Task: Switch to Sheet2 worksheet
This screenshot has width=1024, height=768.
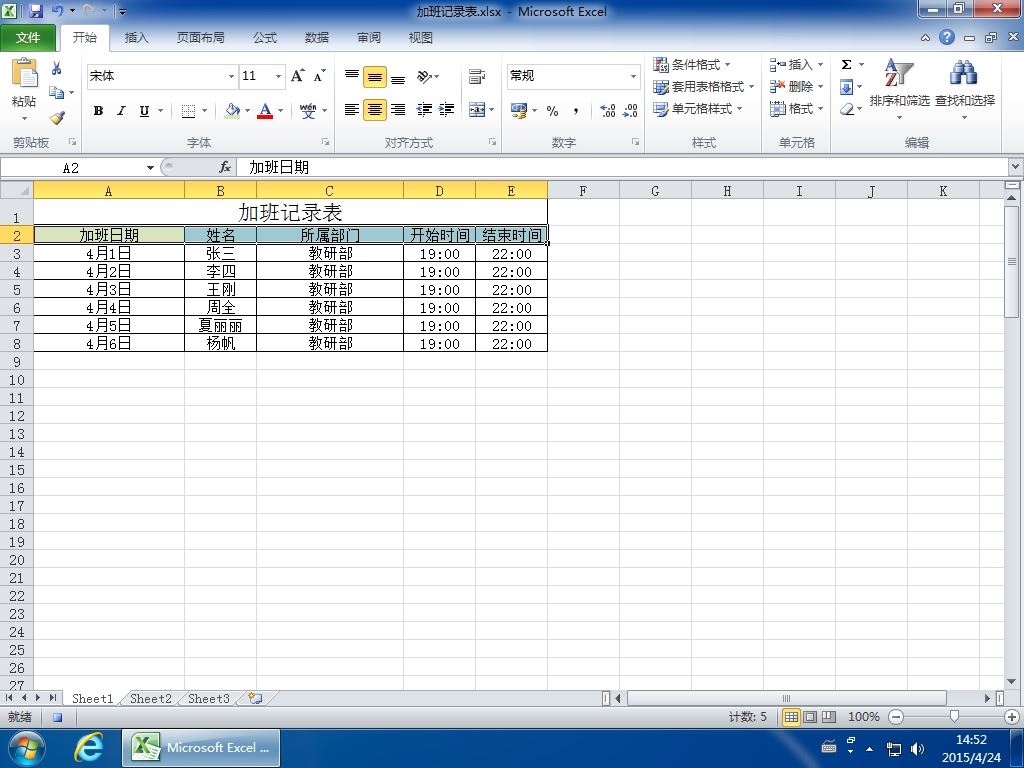Action: 150,699
